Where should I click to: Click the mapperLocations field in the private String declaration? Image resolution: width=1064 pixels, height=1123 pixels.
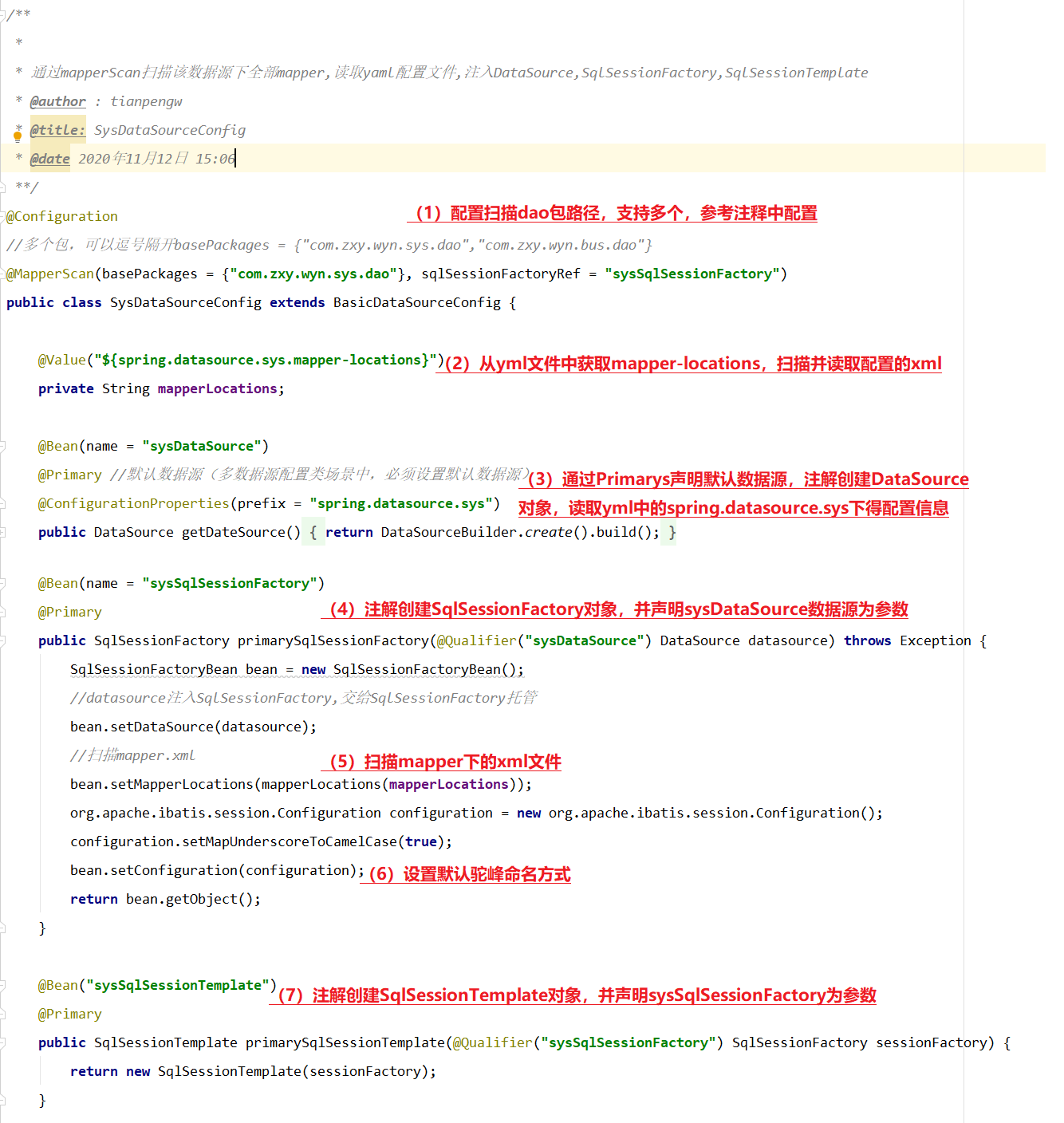pos(218,388)
